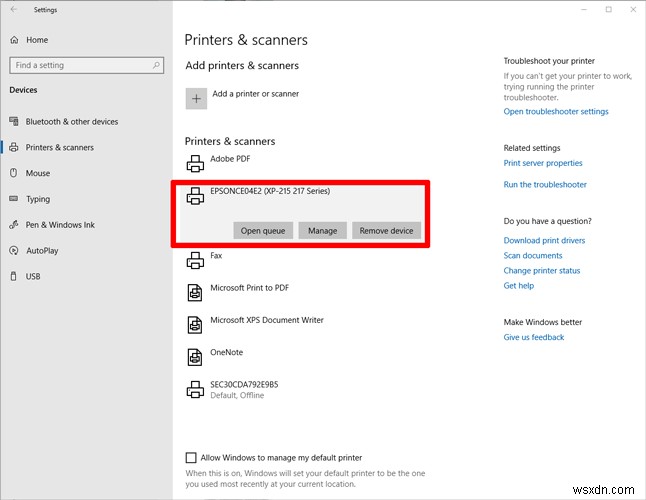
Task: Click the search magnifier icon
Action: click(x=156, y=65)
